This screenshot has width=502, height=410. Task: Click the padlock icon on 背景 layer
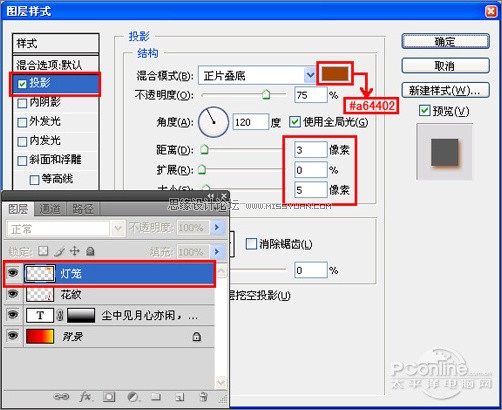[x=196, y=337]
